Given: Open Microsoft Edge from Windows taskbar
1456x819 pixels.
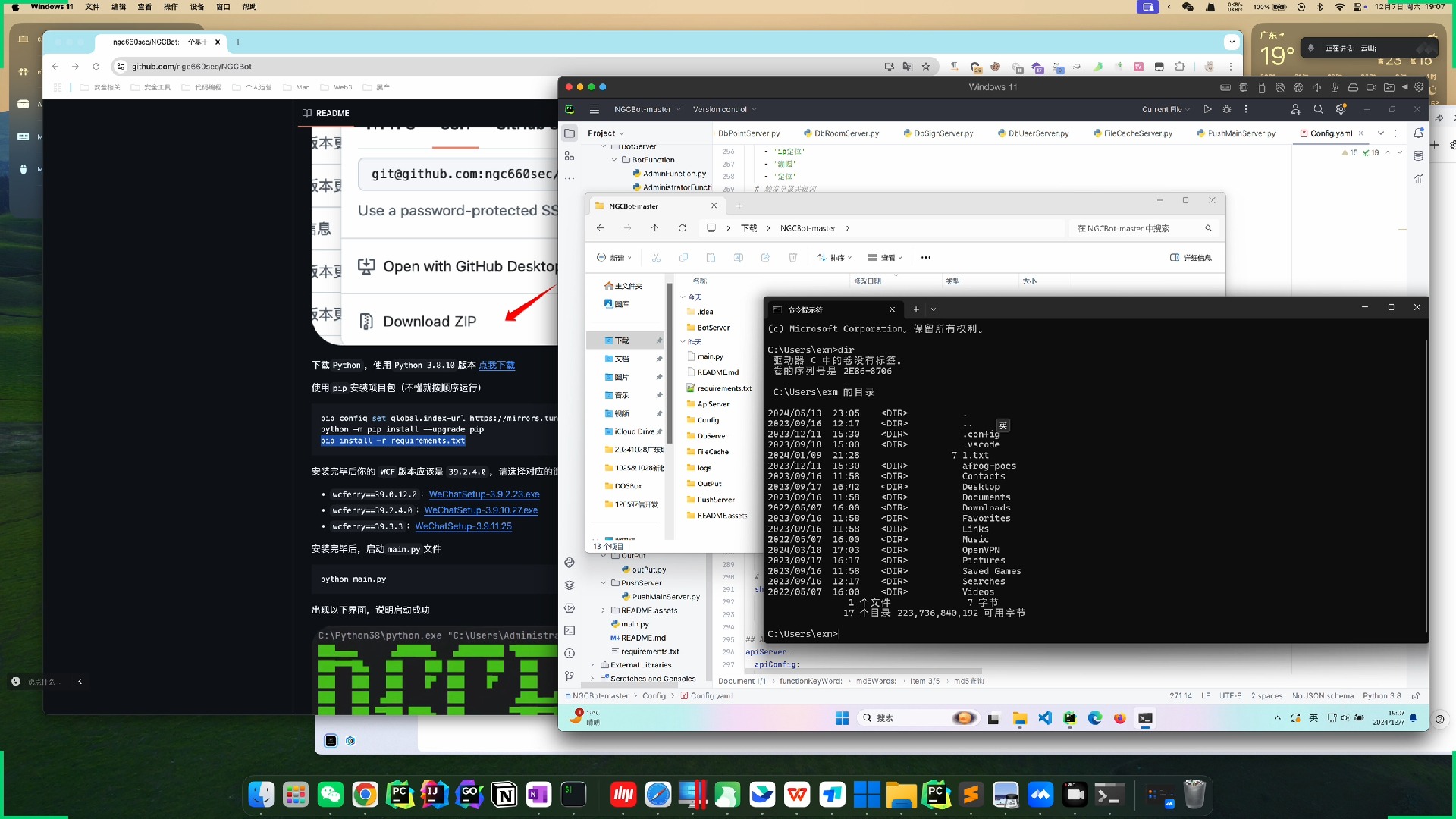Looking at the screenshot, I should click(x=1095, y=718).
